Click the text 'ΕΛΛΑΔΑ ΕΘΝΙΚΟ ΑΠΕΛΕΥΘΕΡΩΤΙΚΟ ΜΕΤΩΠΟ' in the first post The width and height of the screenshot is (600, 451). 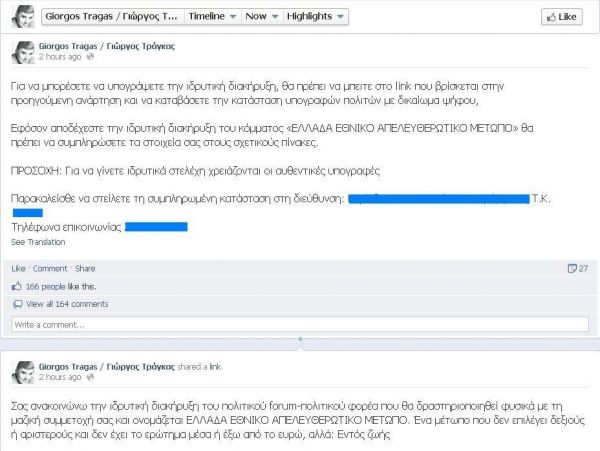pyautogui.click(x=402, y=128)
